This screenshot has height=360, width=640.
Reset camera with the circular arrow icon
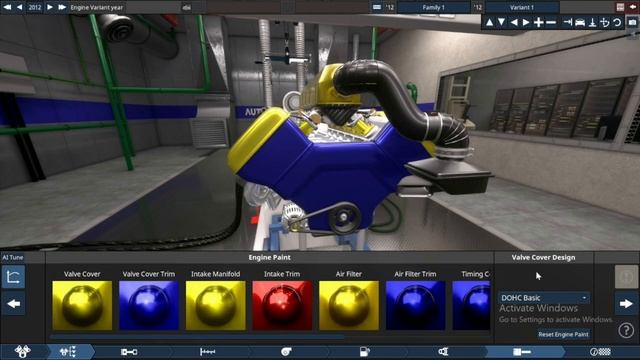pos(617,22)
